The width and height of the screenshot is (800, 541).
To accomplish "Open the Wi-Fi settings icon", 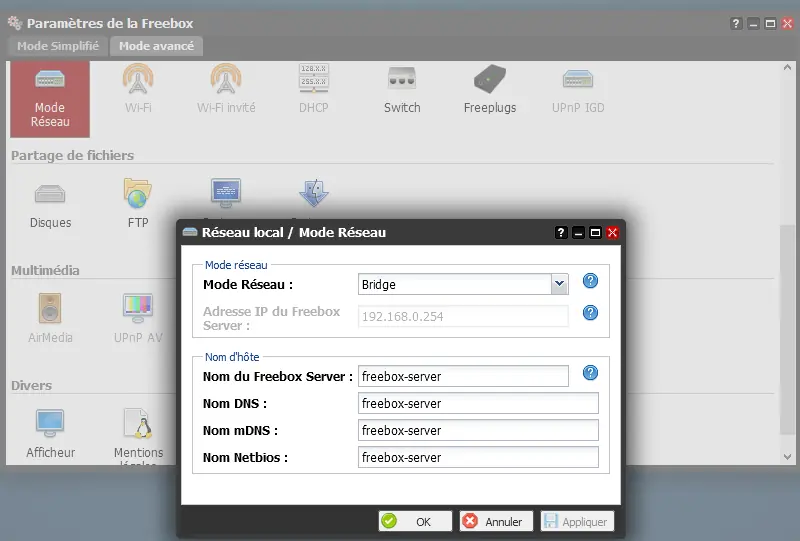I will tap(138, 88).
